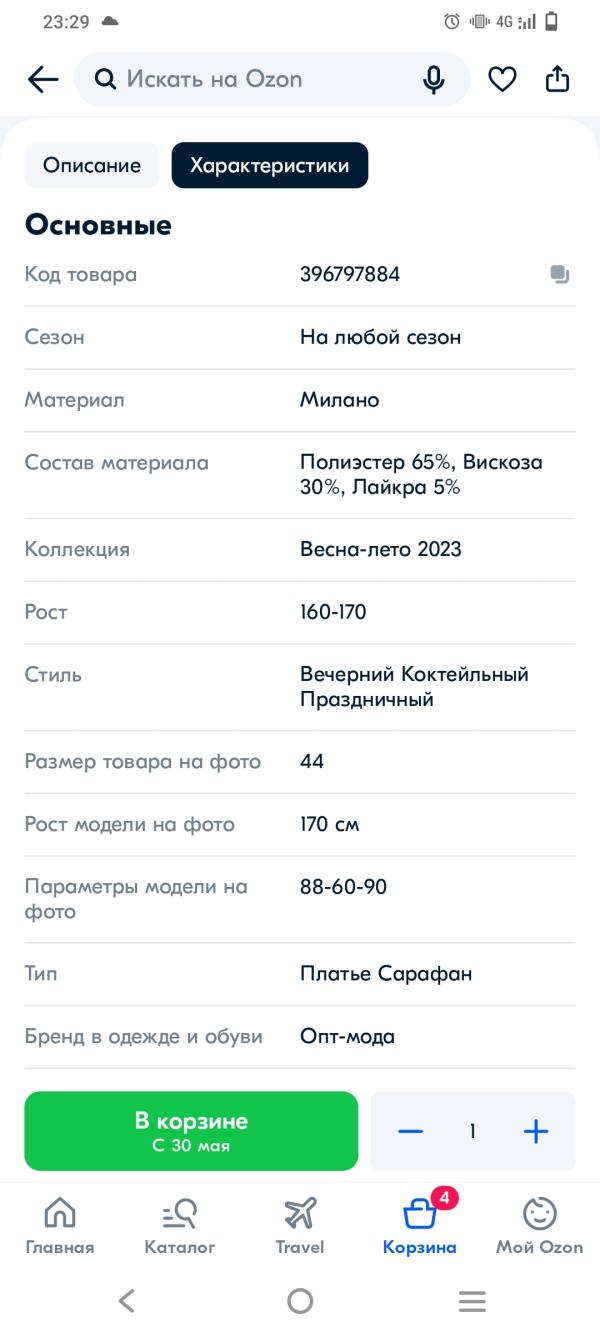This screenshot has width=600, height=1332.
Task: Open Корзина cart with 4 items
Action: (420, 1225)
